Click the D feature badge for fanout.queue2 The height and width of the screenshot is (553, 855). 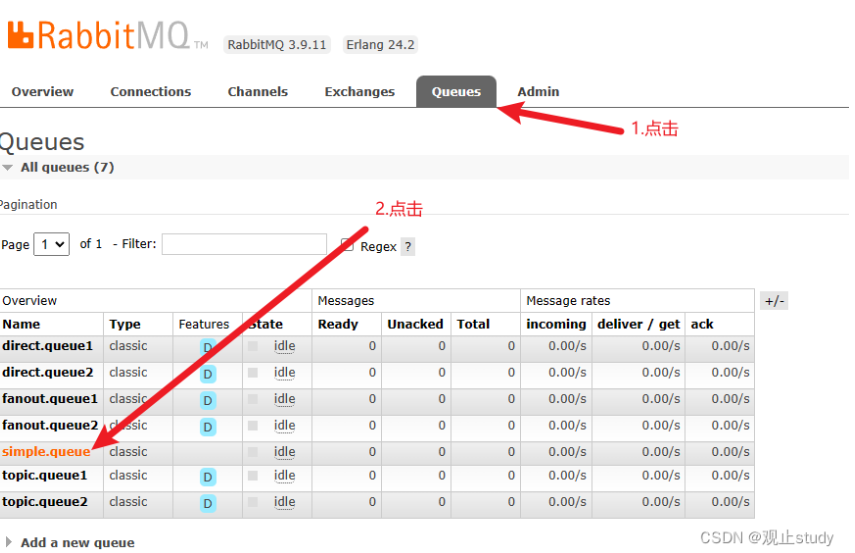coord(208,426)
